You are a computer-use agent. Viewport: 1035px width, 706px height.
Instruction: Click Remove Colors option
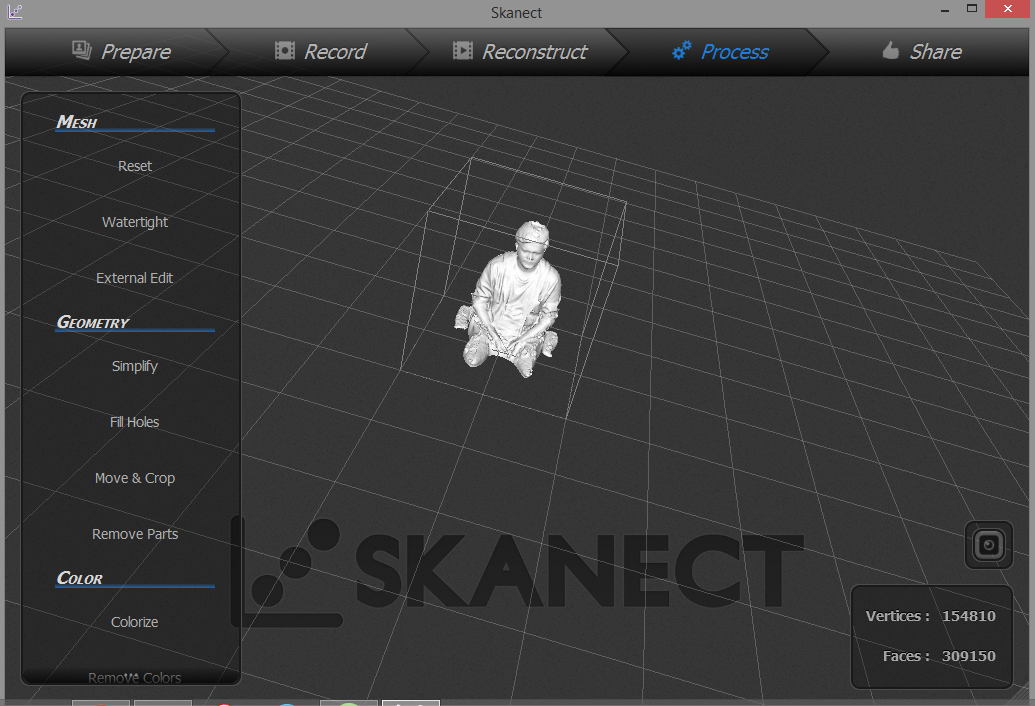point(135,678)
